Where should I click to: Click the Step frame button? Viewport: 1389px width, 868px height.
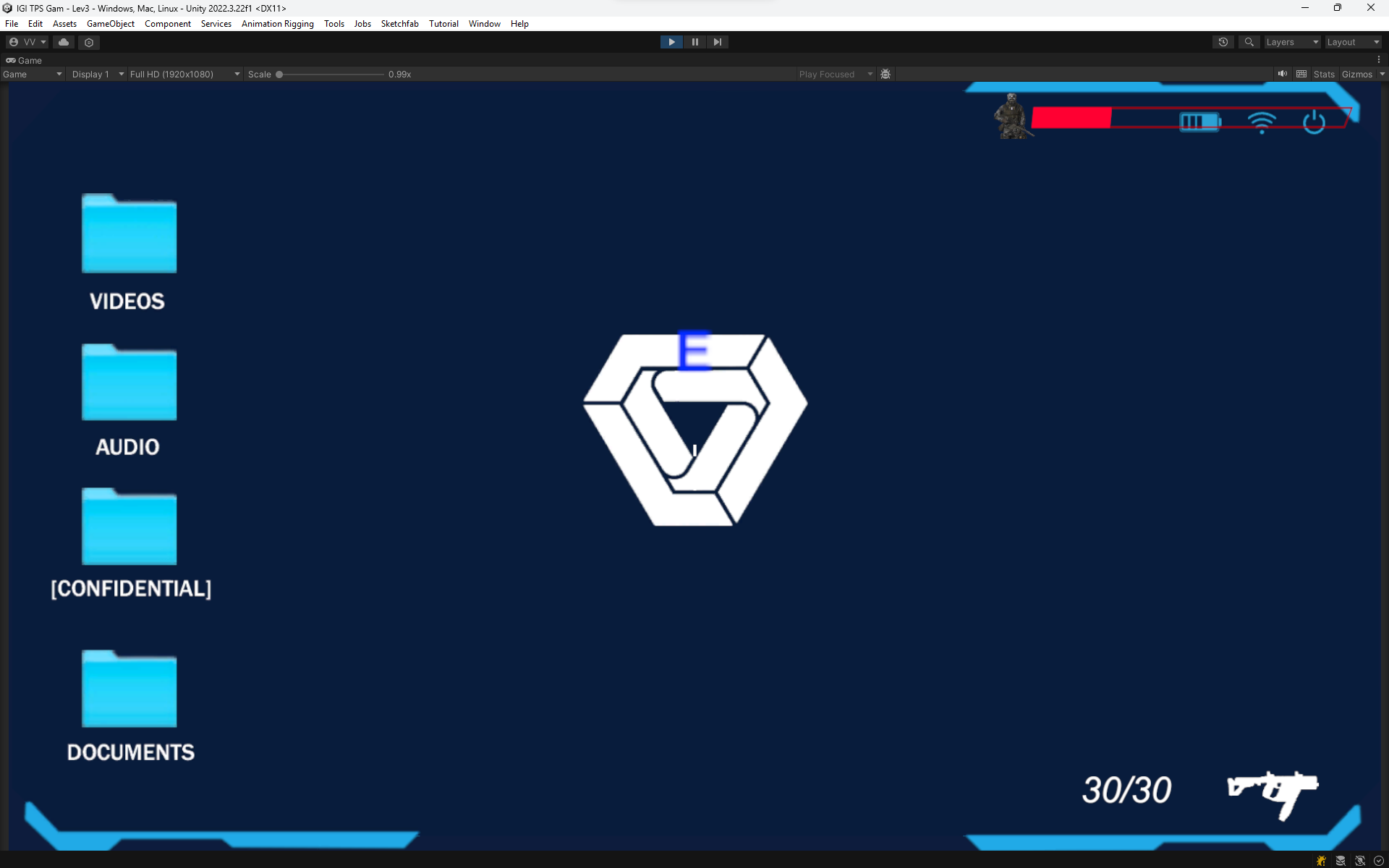point(717,42)
